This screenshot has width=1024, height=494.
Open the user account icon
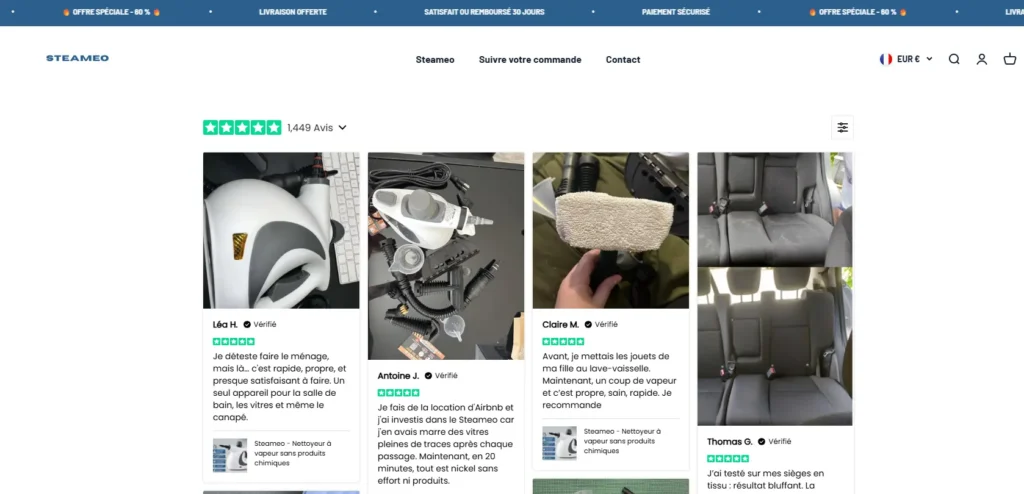pos(982,59)
